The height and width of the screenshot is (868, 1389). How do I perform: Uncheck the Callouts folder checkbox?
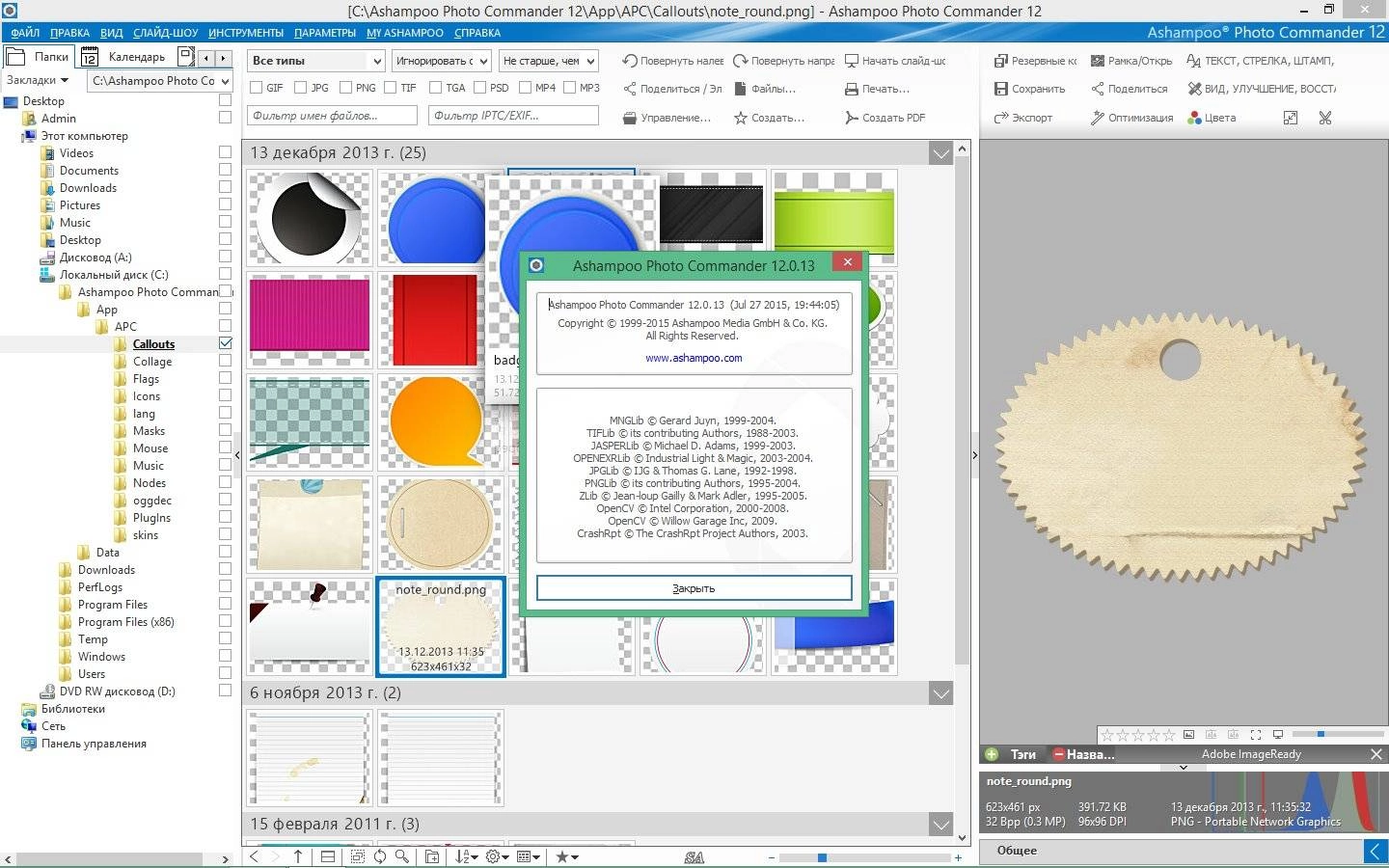coord(226,343)
